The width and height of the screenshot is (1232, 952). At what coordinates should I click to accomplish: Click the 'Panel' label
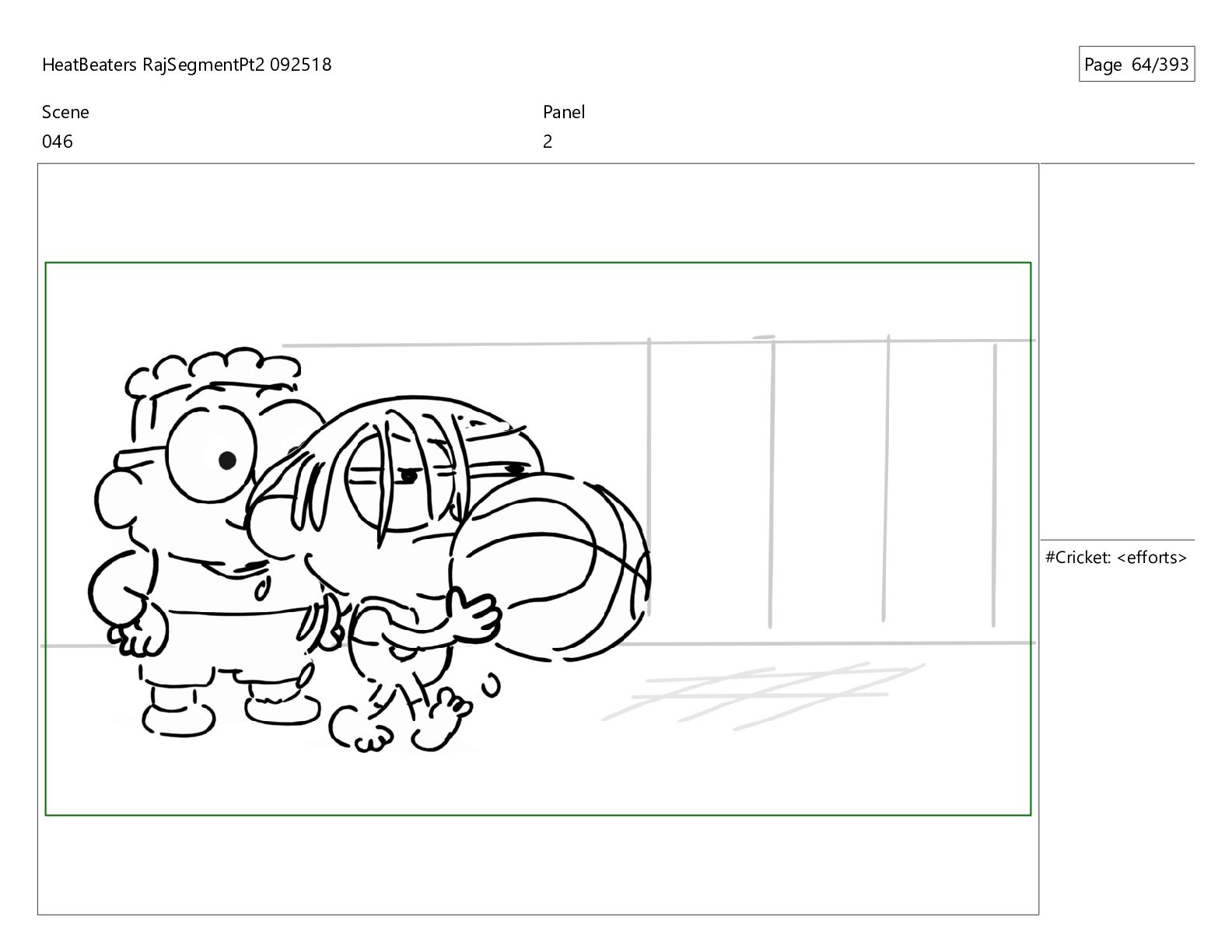point(564,112)
